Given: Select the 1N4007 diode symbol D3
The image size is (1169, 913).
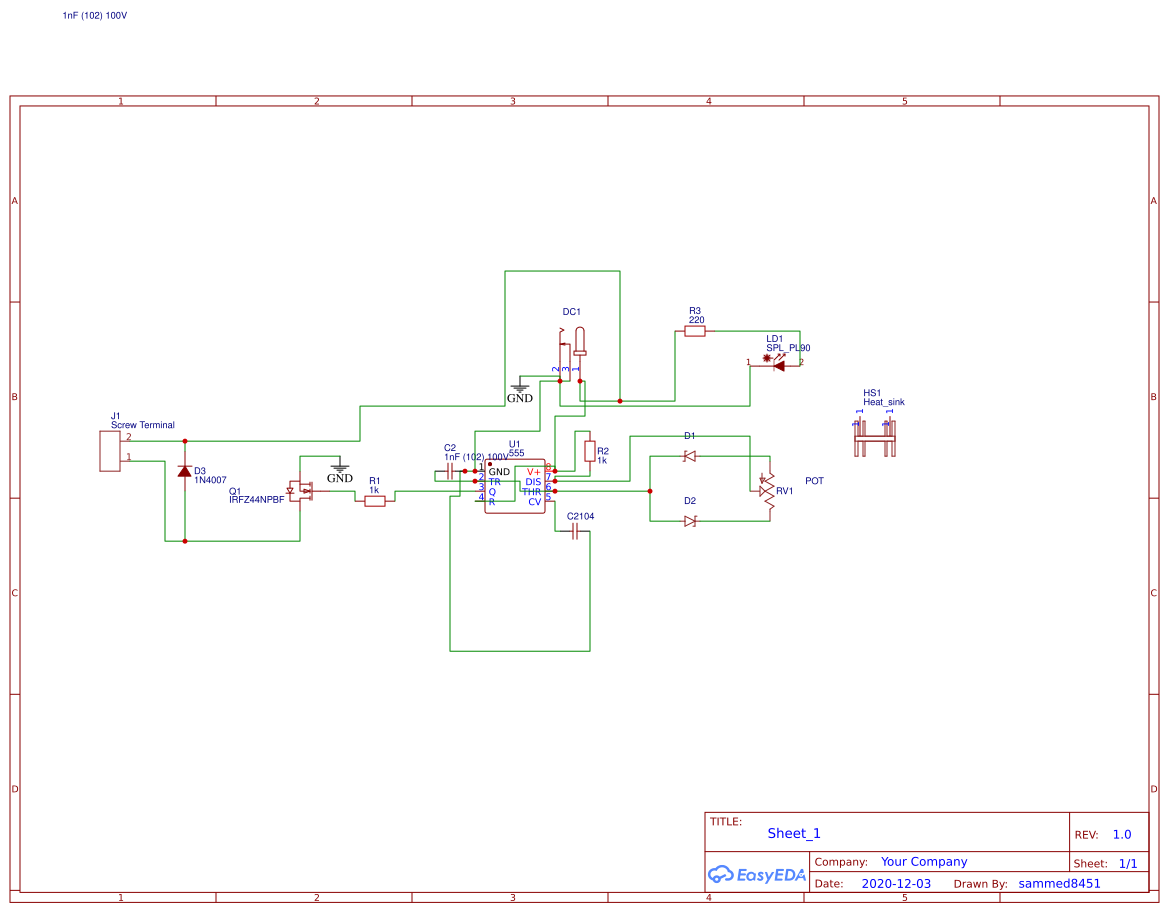Looking at the screenshot, I should [186, 470].
